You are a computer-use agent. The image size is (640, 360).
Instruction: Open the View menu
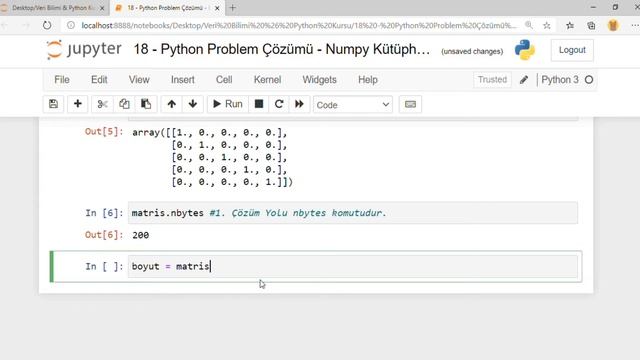(x=139, y=80)
